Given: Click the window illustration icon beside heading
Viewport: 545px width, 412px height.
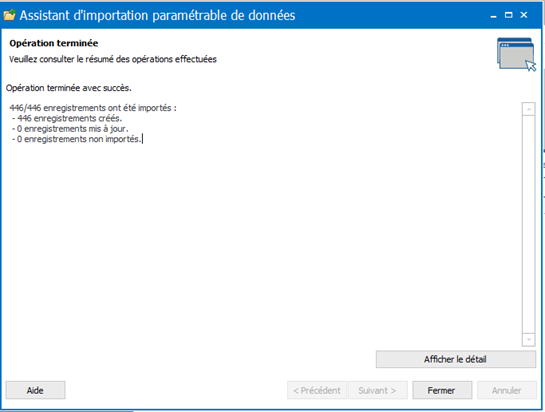Looking at the screenshot, I should (x=516, y=54).
